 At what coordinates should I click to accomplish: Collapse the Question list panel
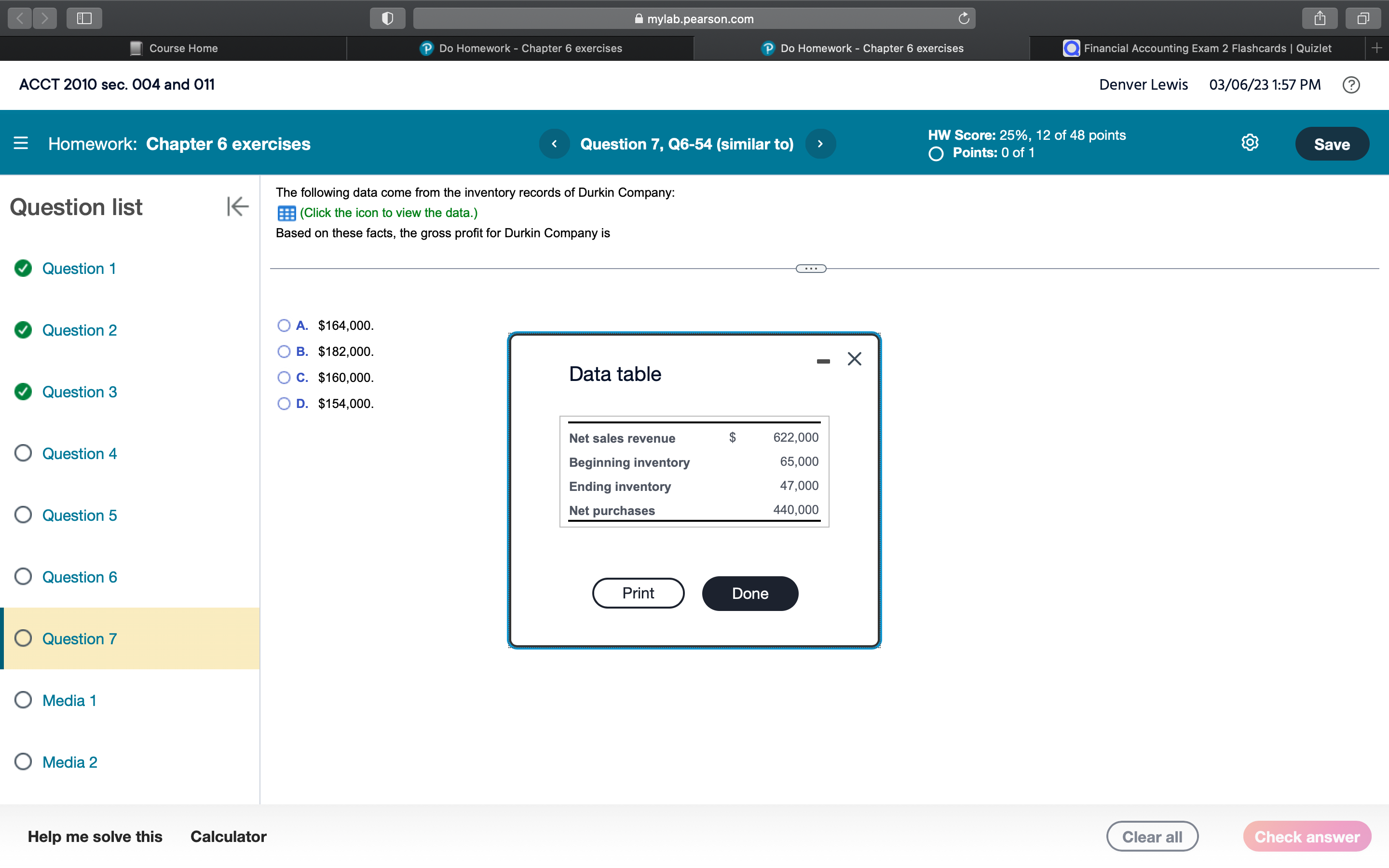pos(237,207)
